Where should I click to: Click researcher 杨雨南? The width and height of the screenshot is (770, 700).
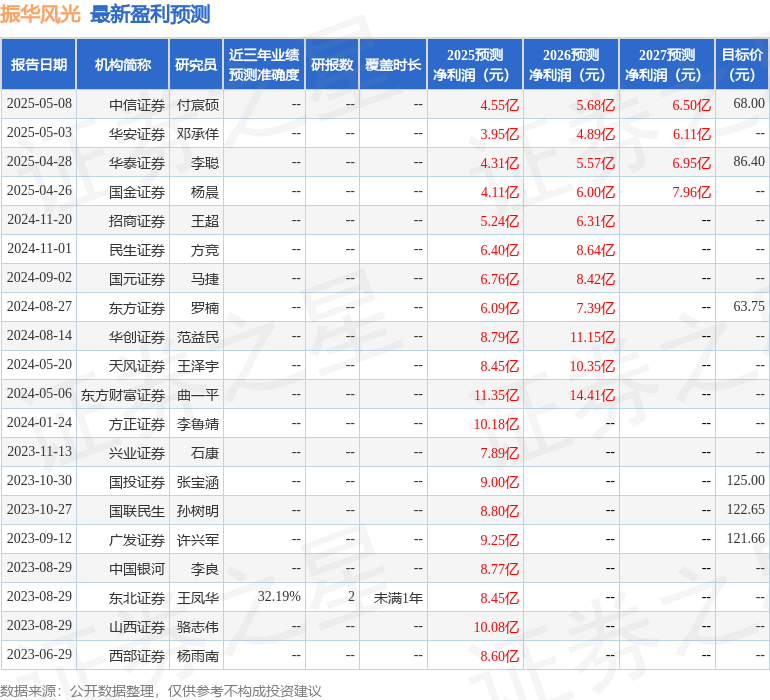tap(198, 656)
